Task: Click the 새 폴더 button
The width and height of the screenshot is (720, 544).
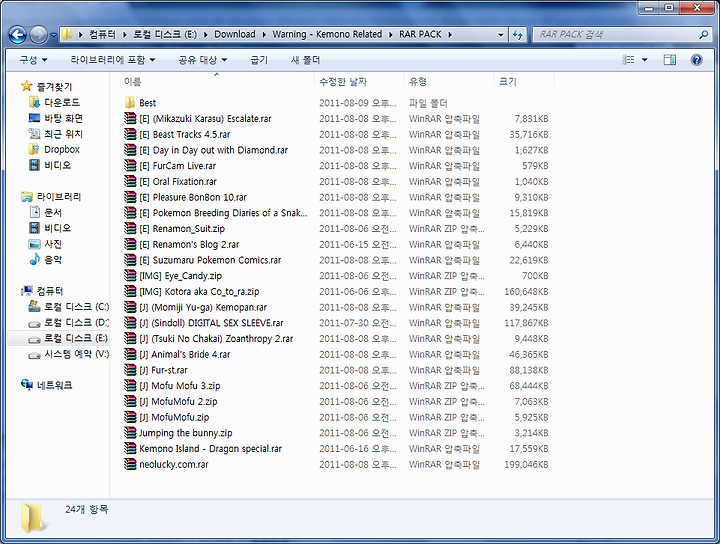Action: pos(305,60)
